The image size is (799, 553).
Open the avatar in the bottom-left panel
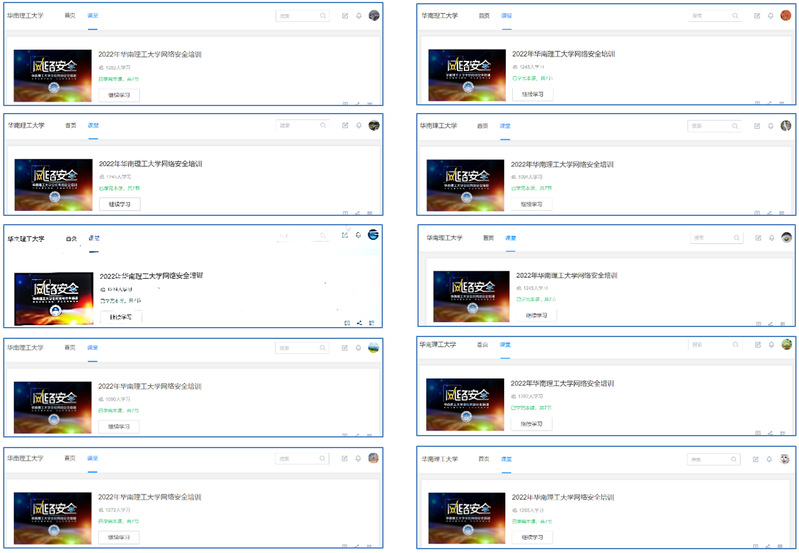point(374,458)
